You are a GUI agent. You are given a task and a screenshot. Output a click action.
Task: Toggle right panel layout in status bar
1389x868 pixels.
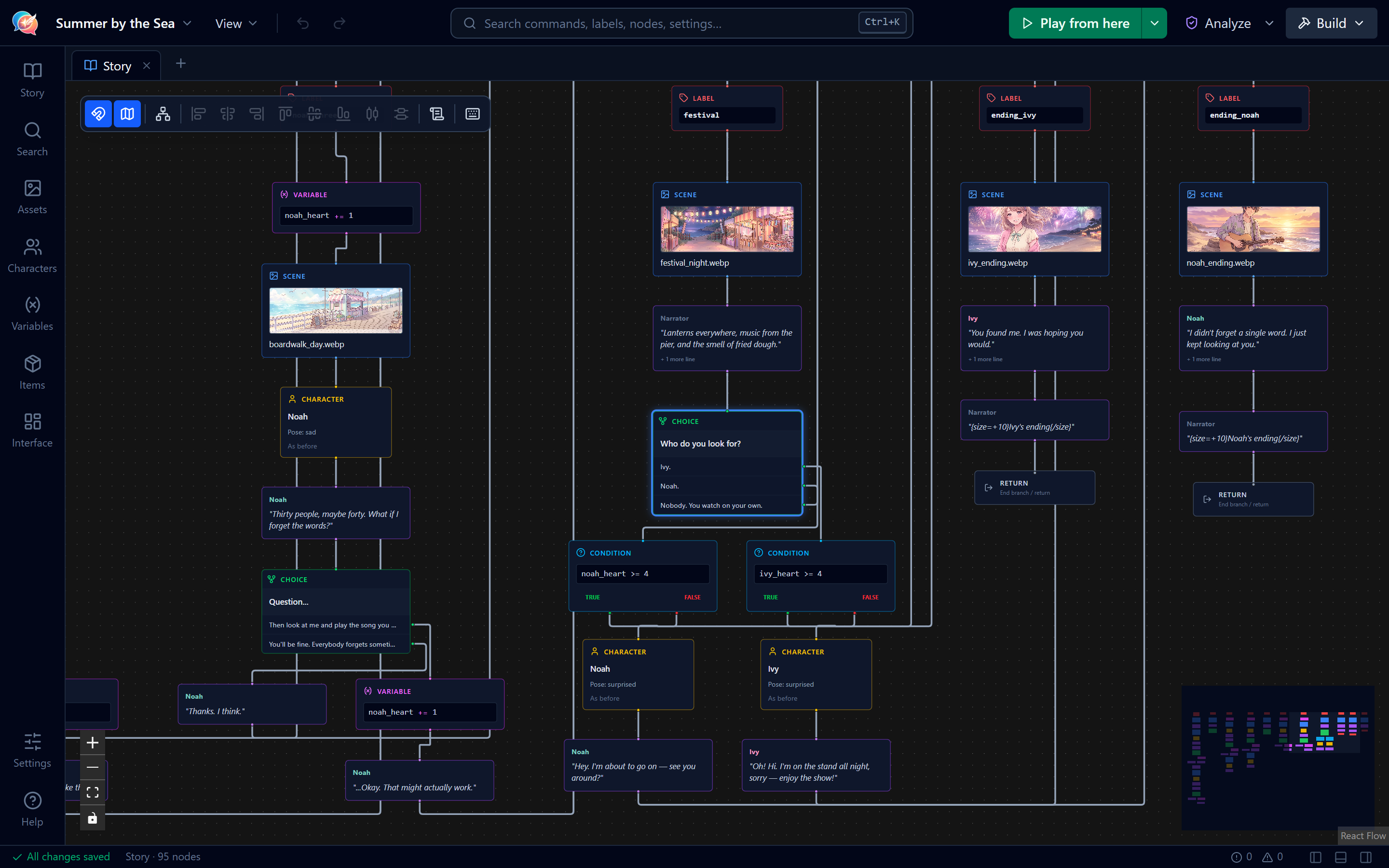(1365, 857)
